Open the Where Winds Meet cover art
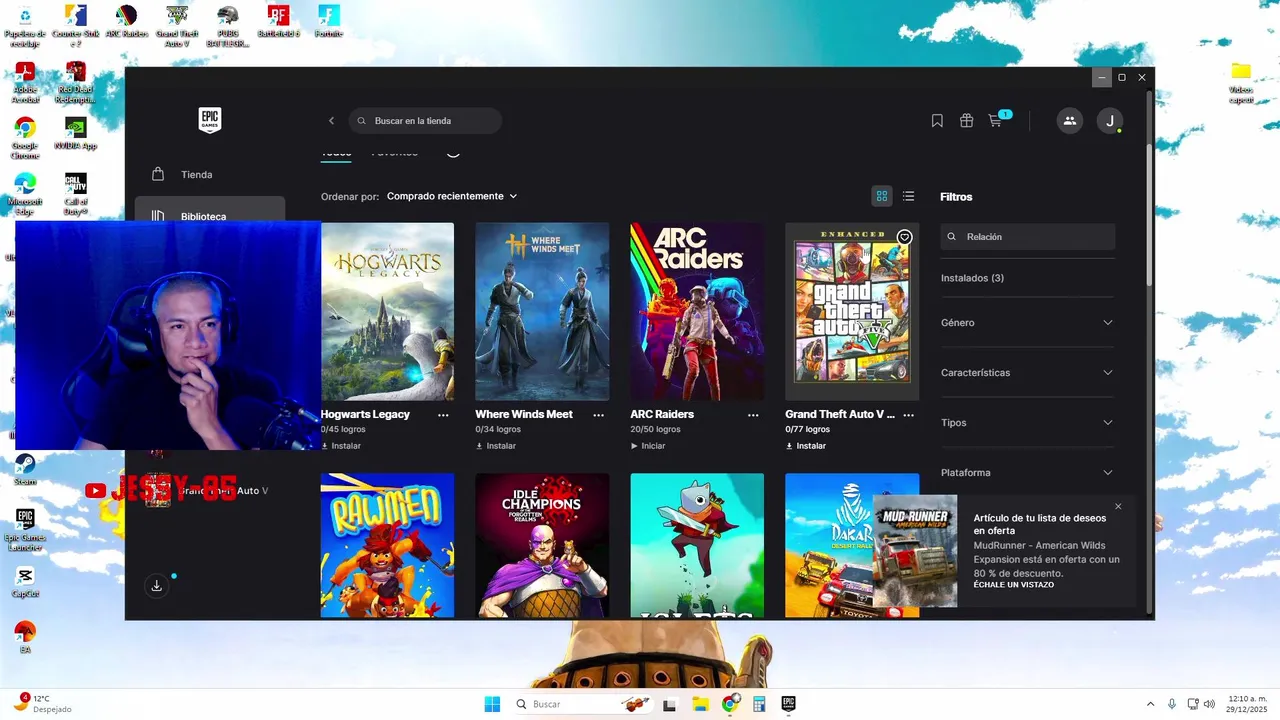 pos(542,311)
